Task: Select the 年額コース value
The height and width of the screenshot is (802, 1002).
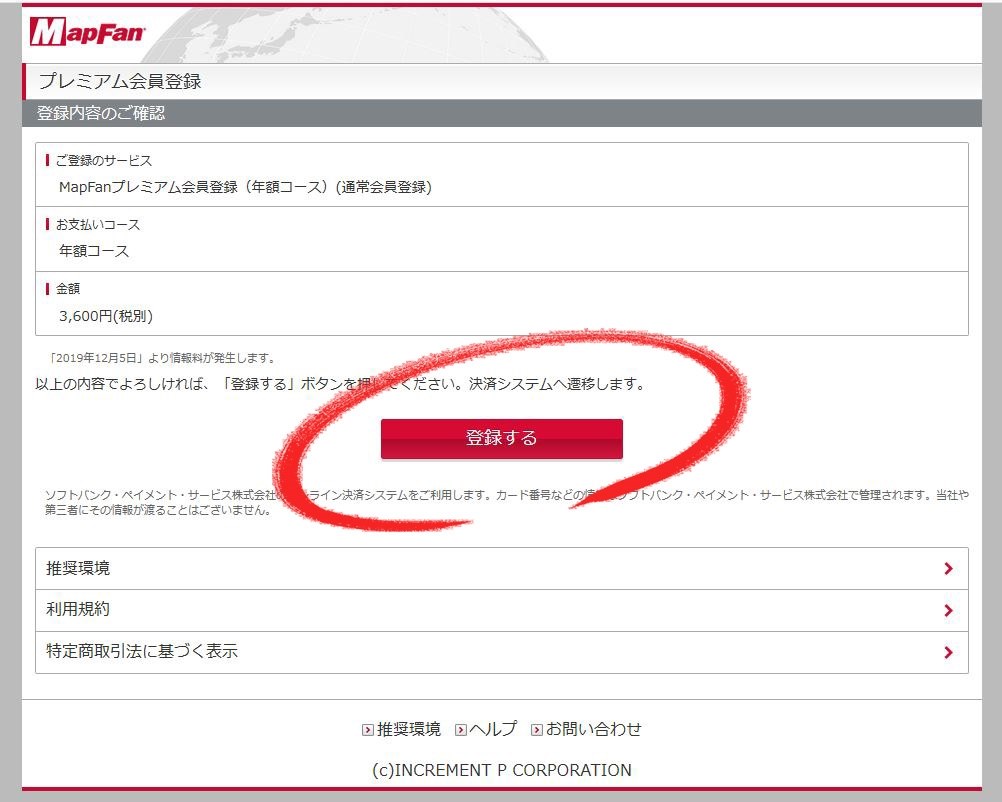Action: pos(94,251)
